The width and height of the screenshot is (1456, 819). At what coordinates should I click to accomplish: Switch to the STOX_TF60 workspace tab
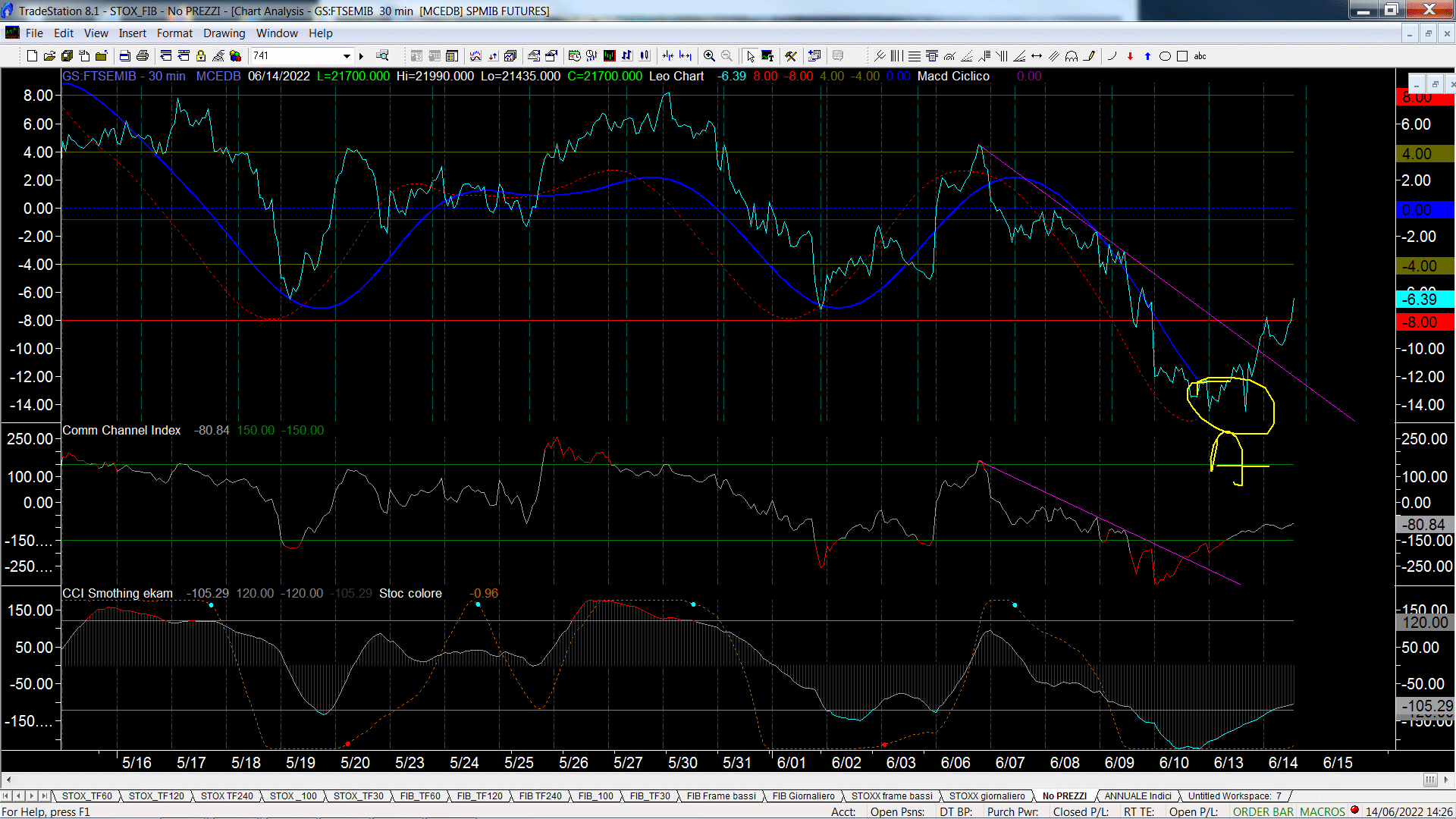click(86, 795)
